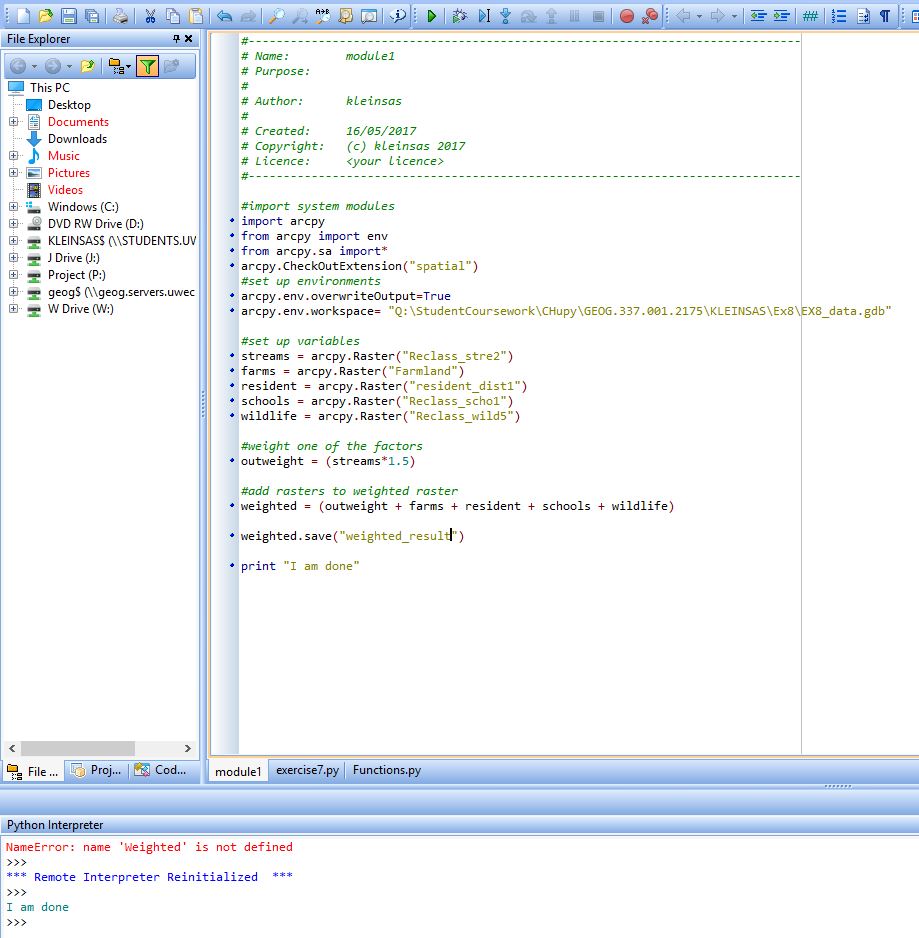Click the Python Interpreter panel title
Image resolution: width=919 pixels, height=938 pixels.
[x=55, y=825]
